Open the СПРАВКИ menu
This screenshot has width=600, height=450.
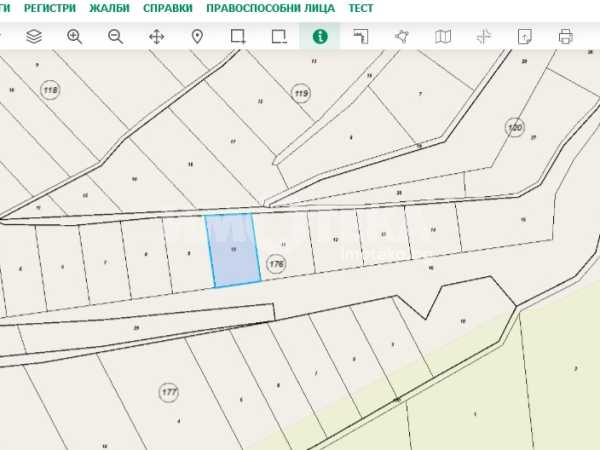pos(168,8)
